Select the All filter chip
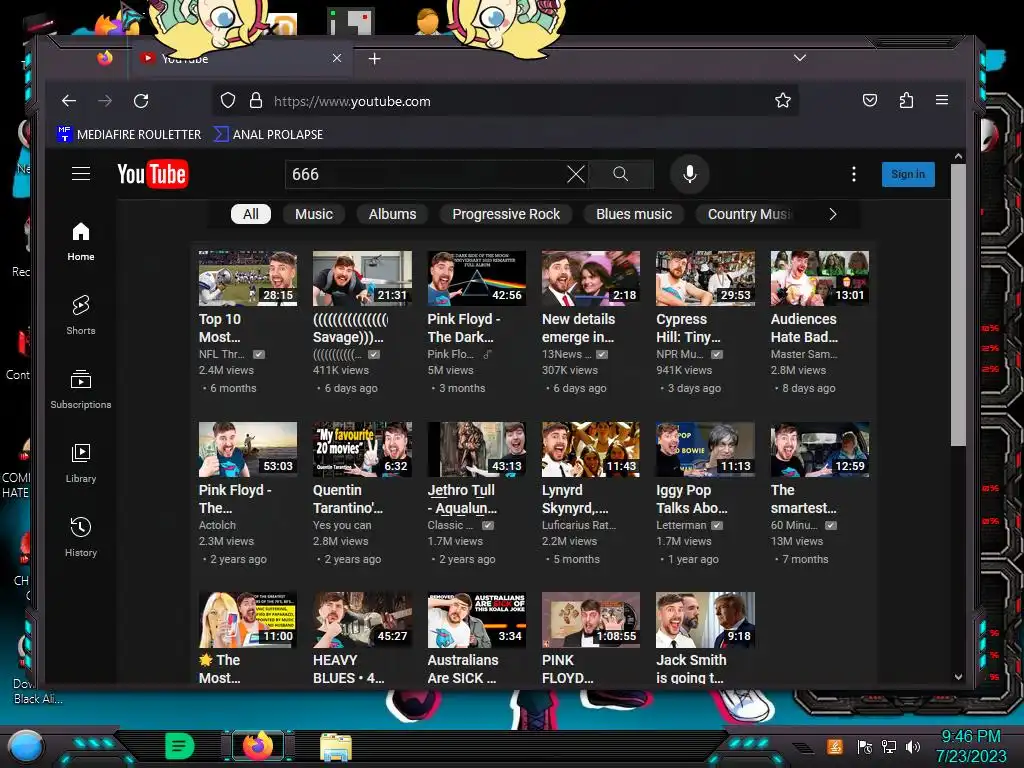 pos(251,214)
